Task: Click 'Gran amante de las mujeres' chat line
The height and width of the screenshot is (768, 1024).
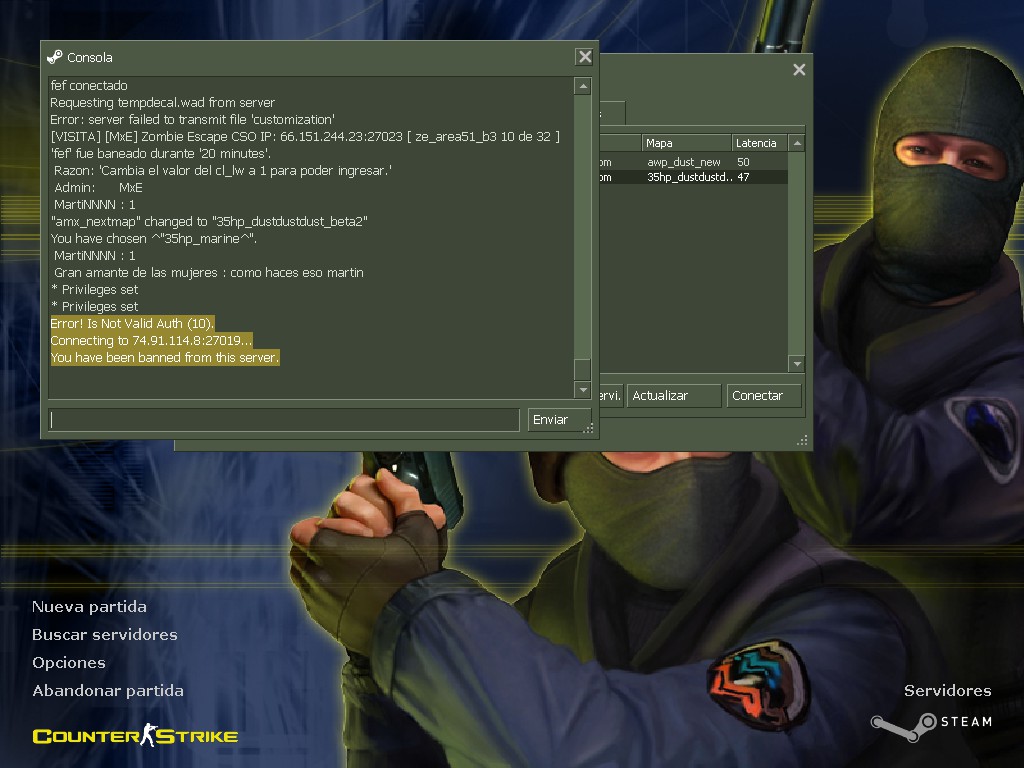Action: point(209,272)
